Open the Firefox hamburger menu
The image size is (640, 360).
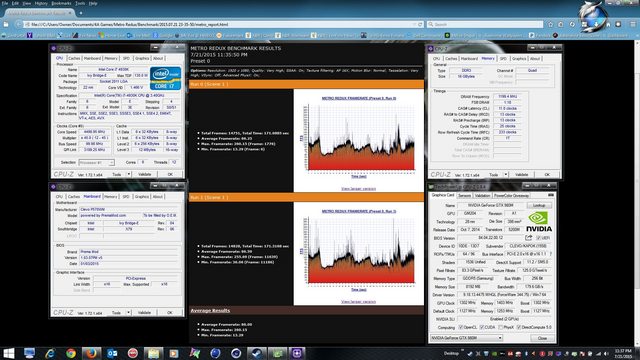click(x=633, y=24)
